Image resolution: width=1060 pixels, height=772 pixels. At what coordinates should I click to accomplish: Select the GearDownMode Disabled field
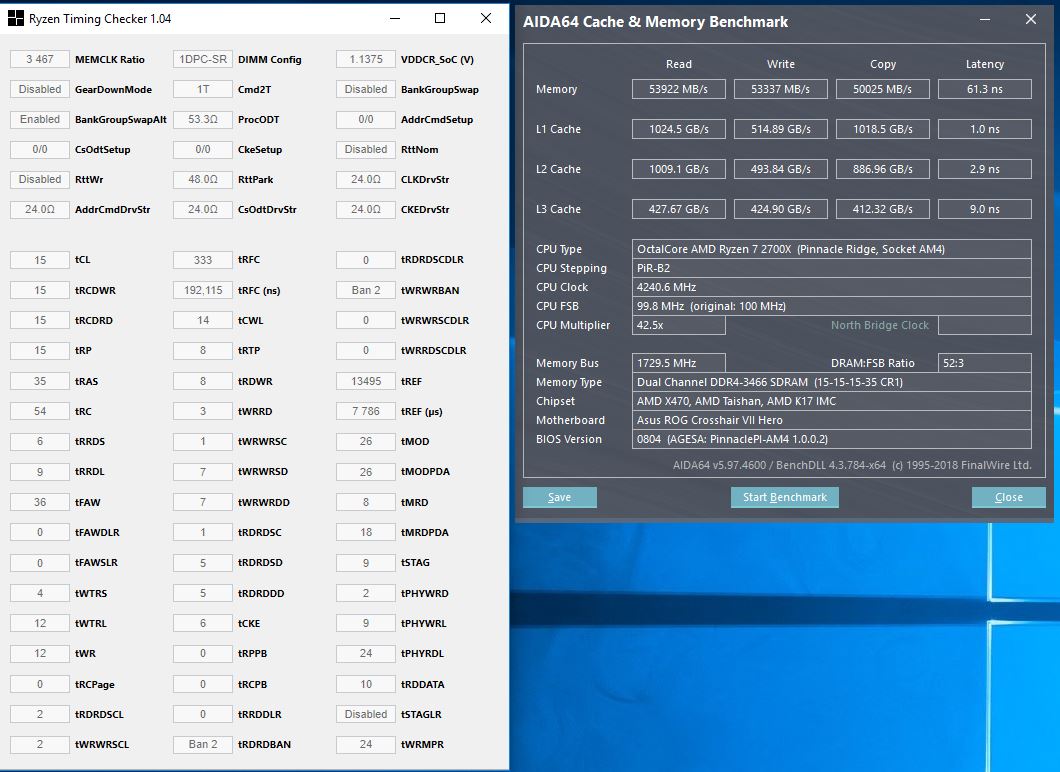(40, 89)
